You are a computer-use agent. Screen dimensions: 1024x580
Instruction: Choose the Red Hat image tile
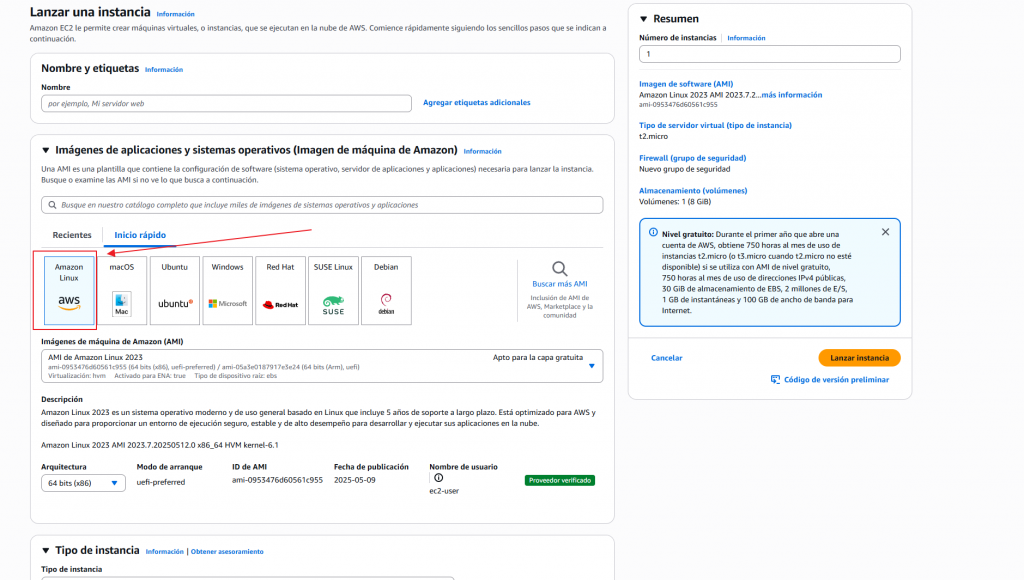click(280, 290)
